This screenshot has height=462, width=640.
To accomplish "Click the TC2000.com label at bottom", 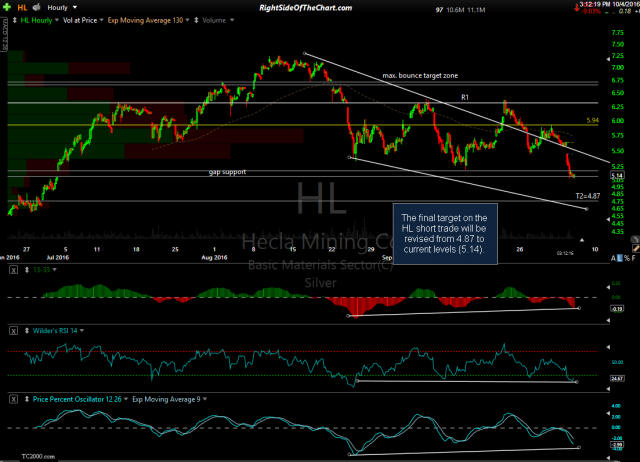I will click(x=38, y=456).
